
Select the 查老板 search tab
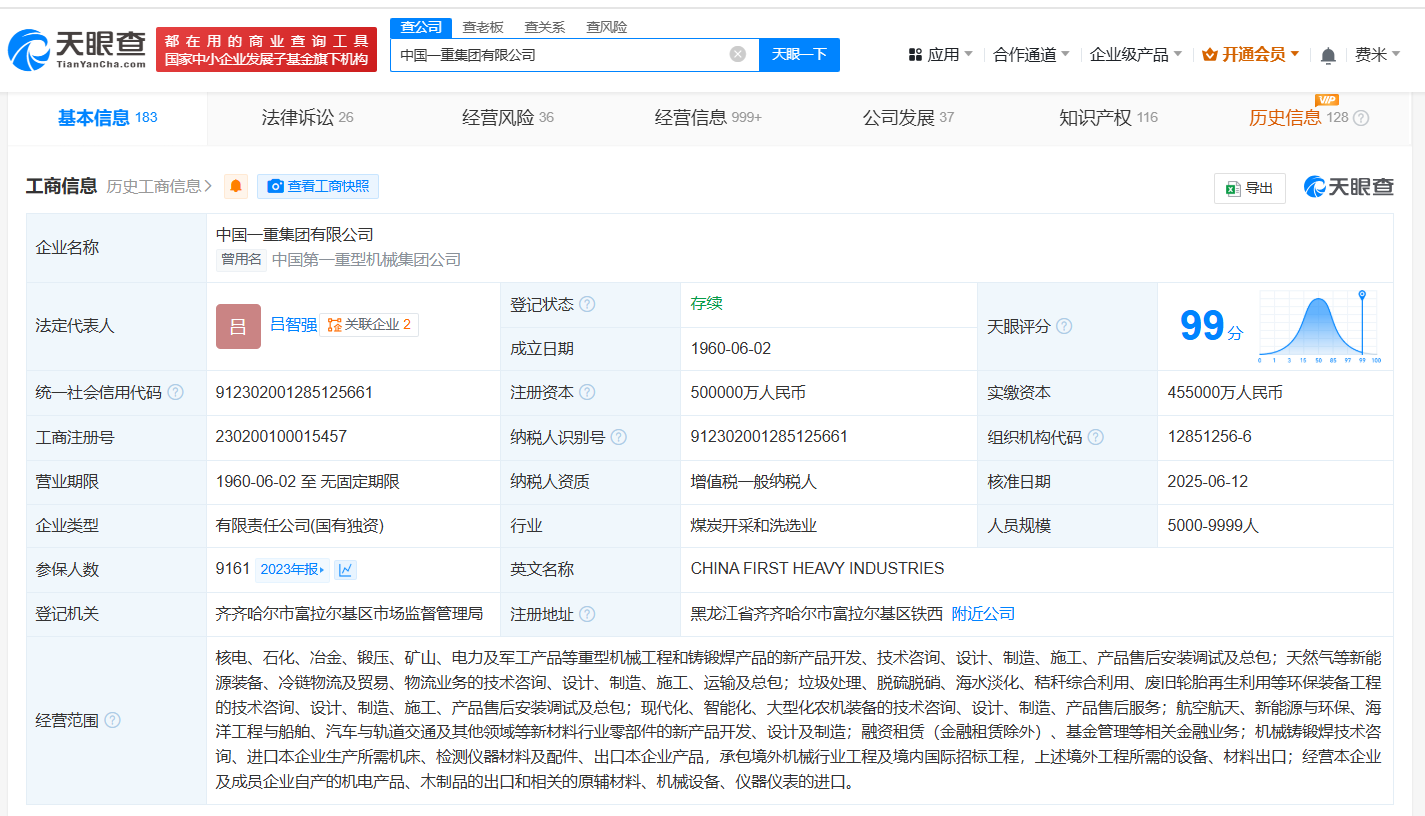pyautogui.click(x=483, y=27)
